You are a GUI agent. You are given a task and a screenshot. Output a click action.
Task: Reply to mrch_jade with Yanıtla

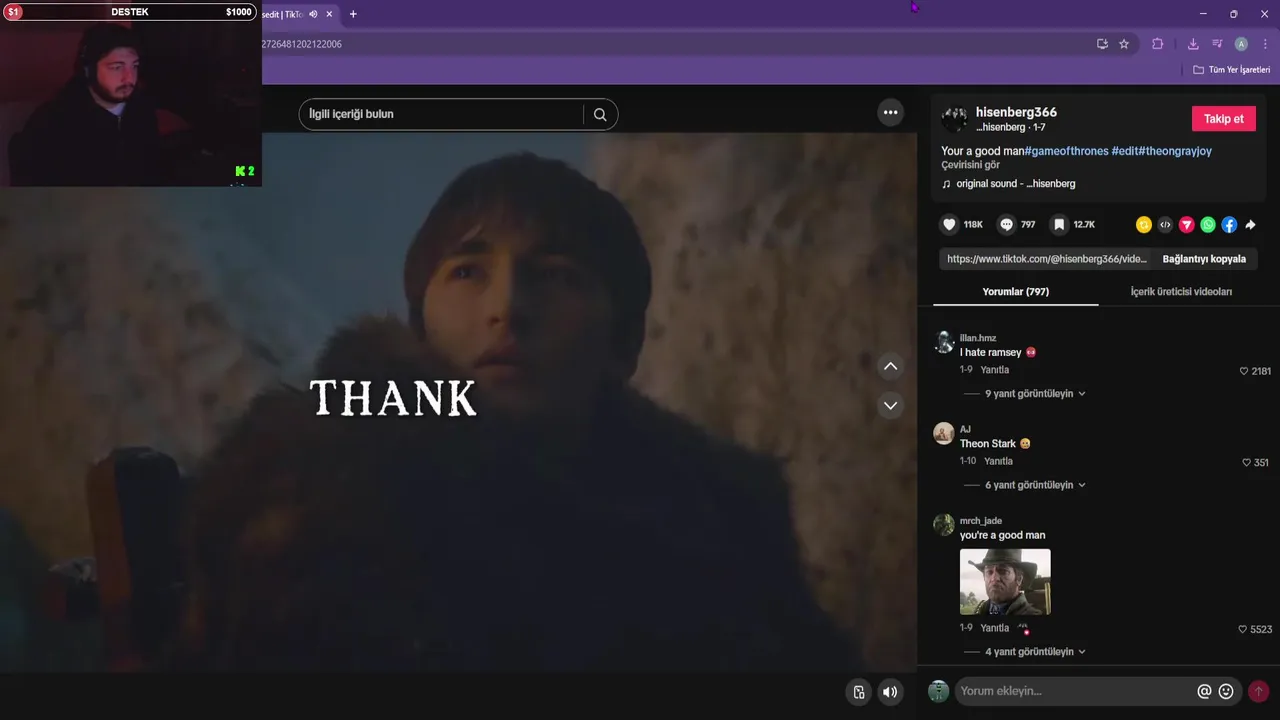[x=995, y=628]
